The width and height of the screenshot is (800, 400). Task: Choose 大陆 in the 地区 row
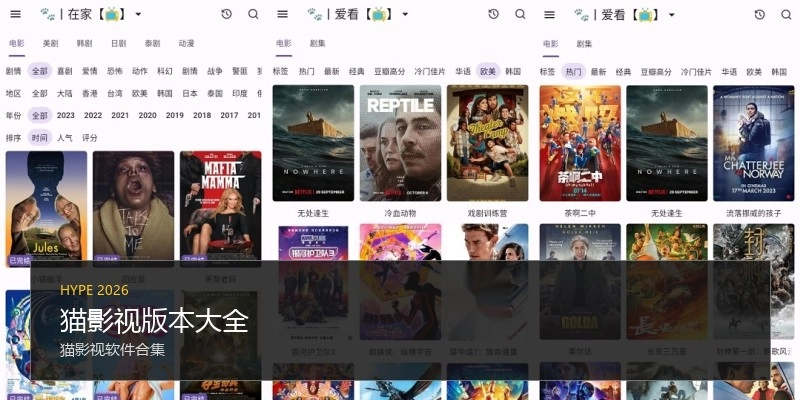pyautogui.click(x=64, y=93)
